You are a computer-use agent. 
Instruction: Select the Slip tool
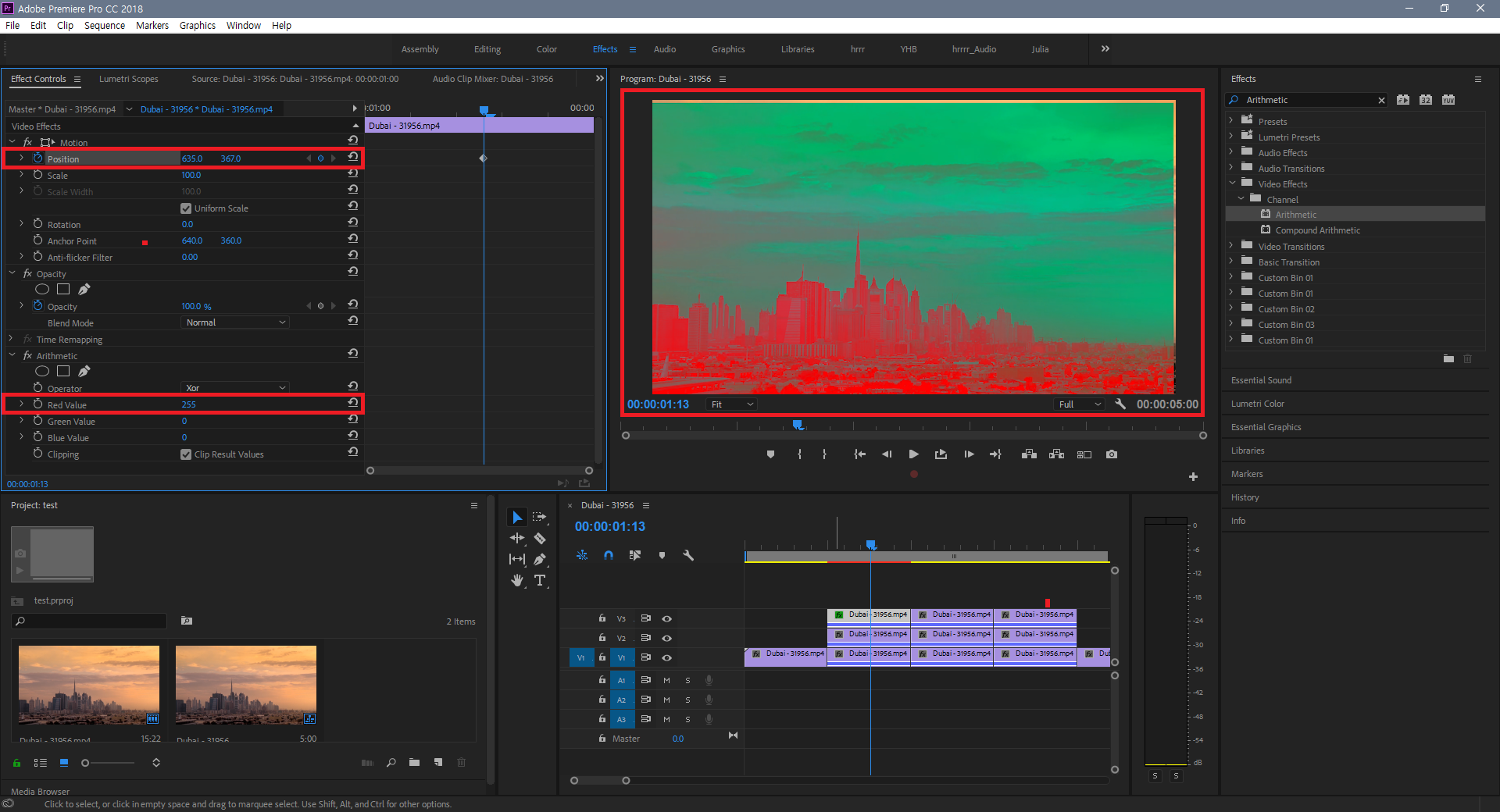point(516,559)
